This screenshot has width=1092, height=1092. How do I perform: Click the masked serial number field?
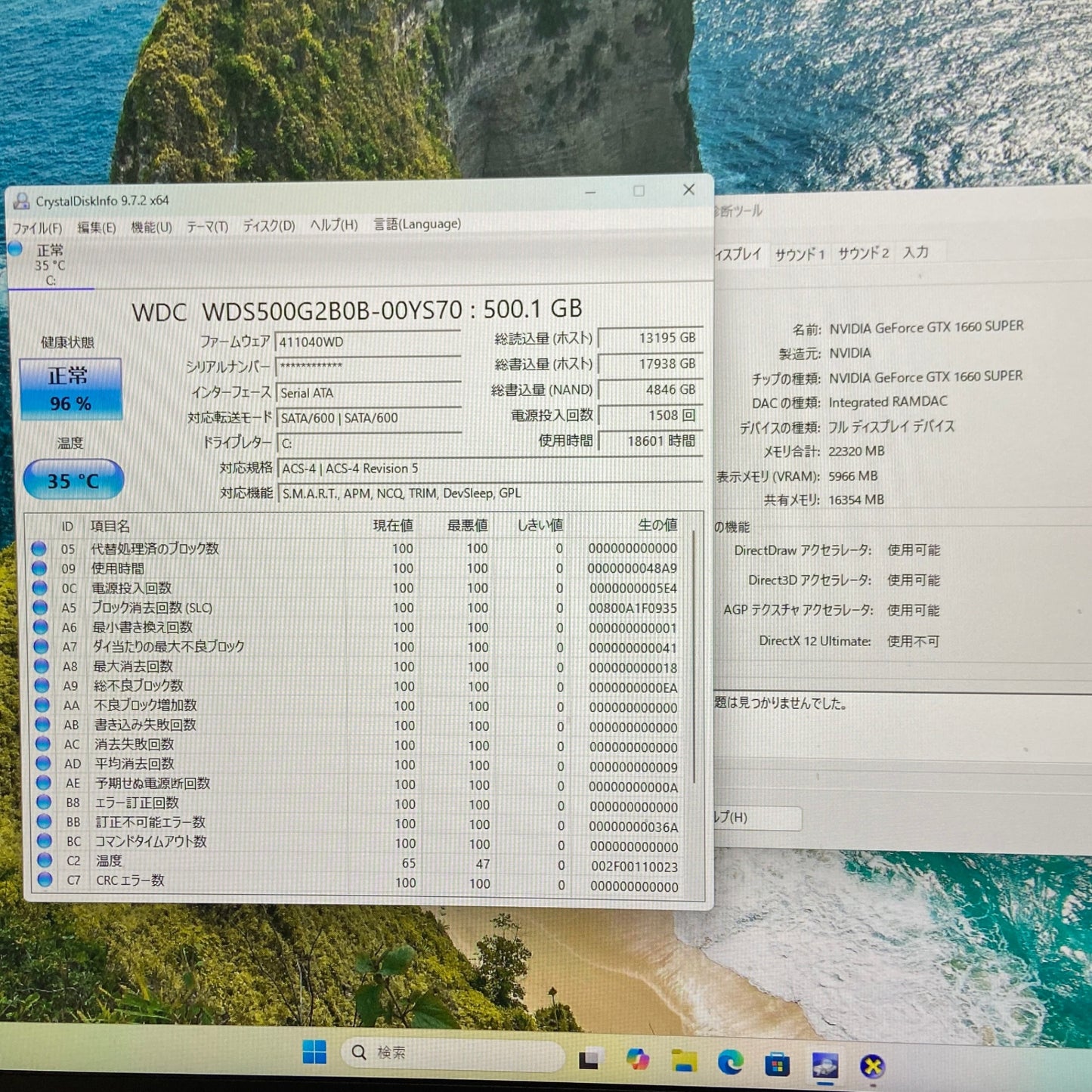point(368,367)
